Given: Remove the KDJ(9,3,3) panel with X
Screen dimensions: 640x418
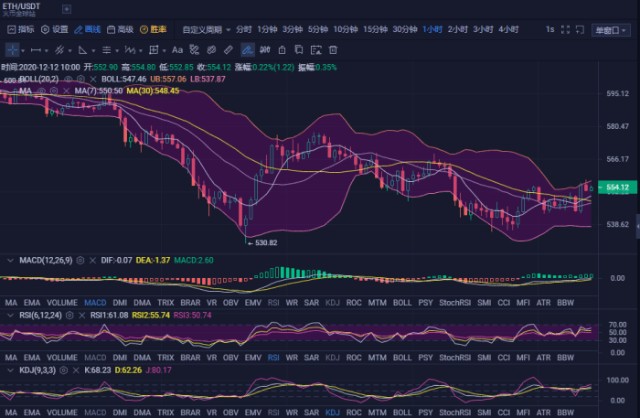Looking at the screenshot, I should pos(76,370).
